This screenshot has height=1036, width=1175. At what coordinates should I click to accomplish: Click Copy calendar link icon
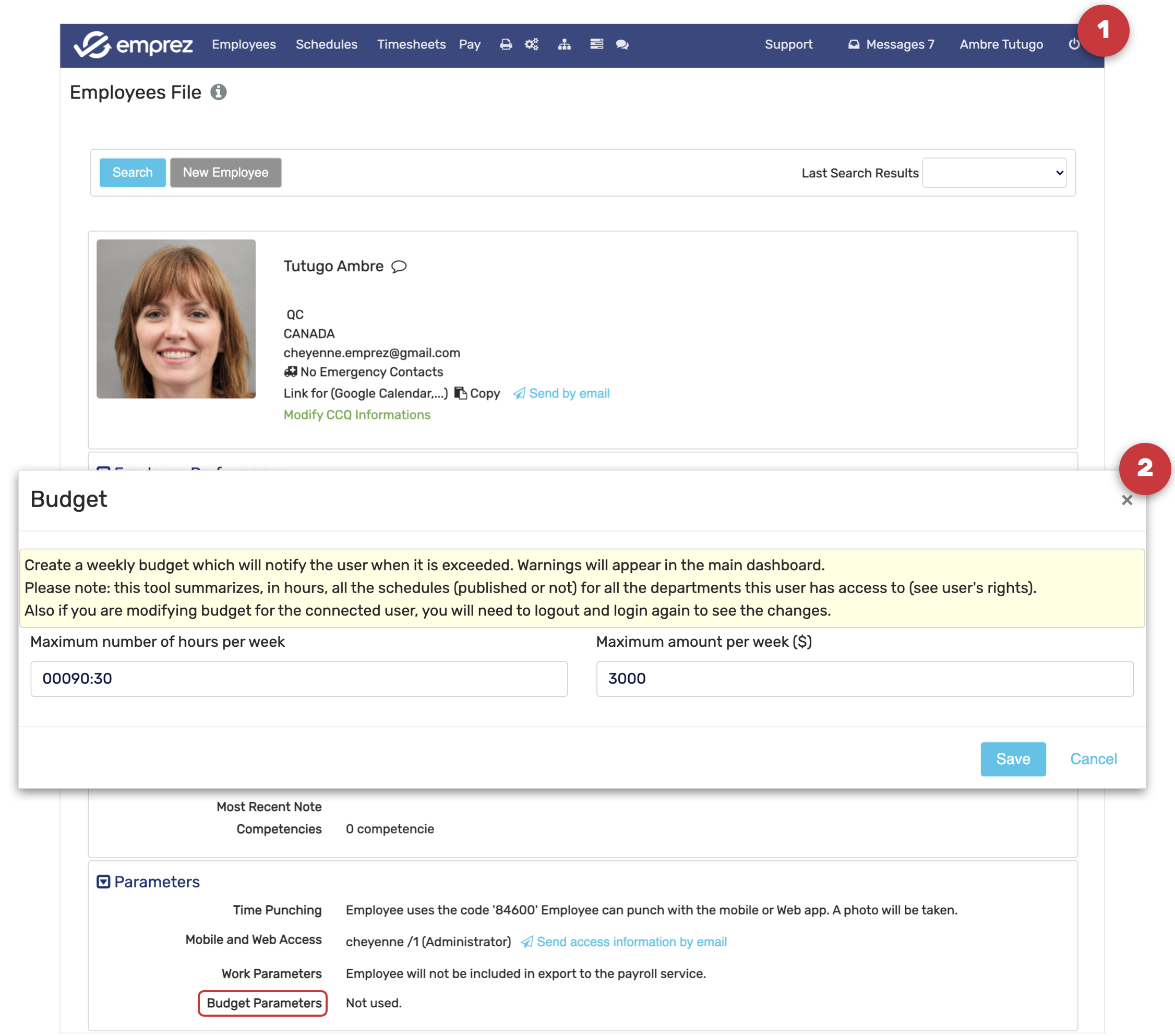(461, 394)
